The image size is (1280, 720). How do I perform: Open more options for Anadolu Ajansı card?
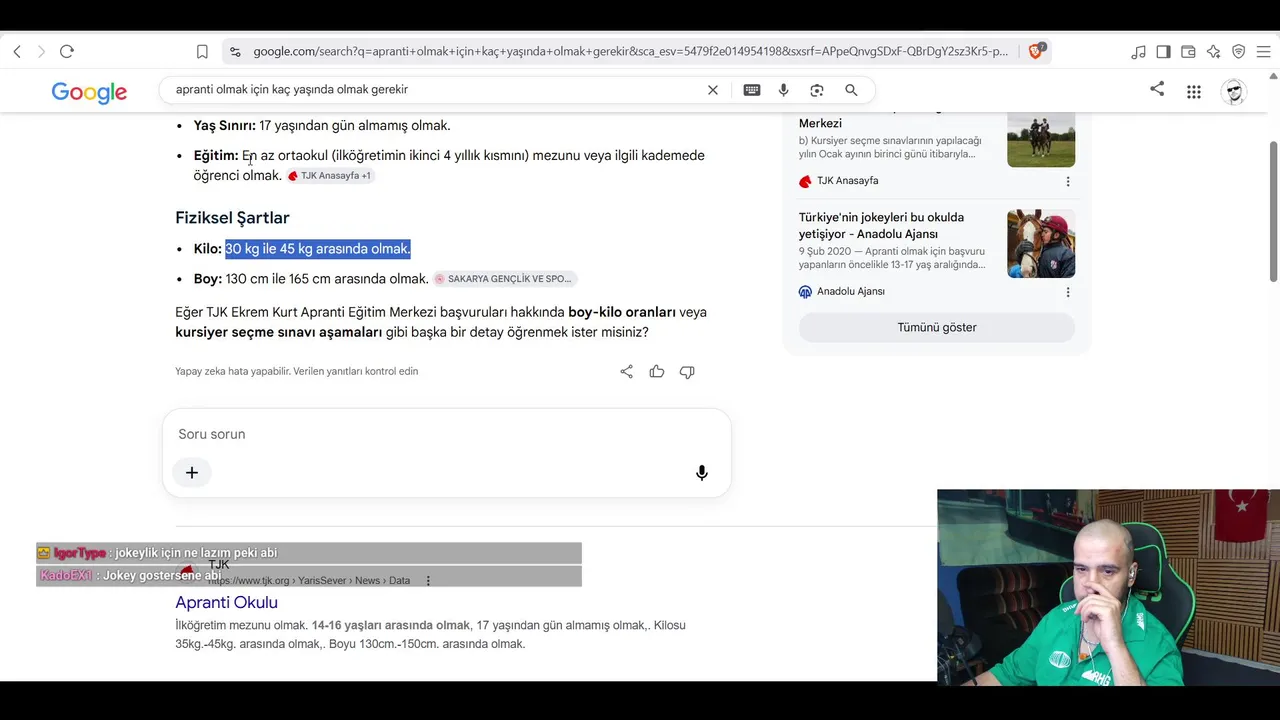pos(1068,292)
